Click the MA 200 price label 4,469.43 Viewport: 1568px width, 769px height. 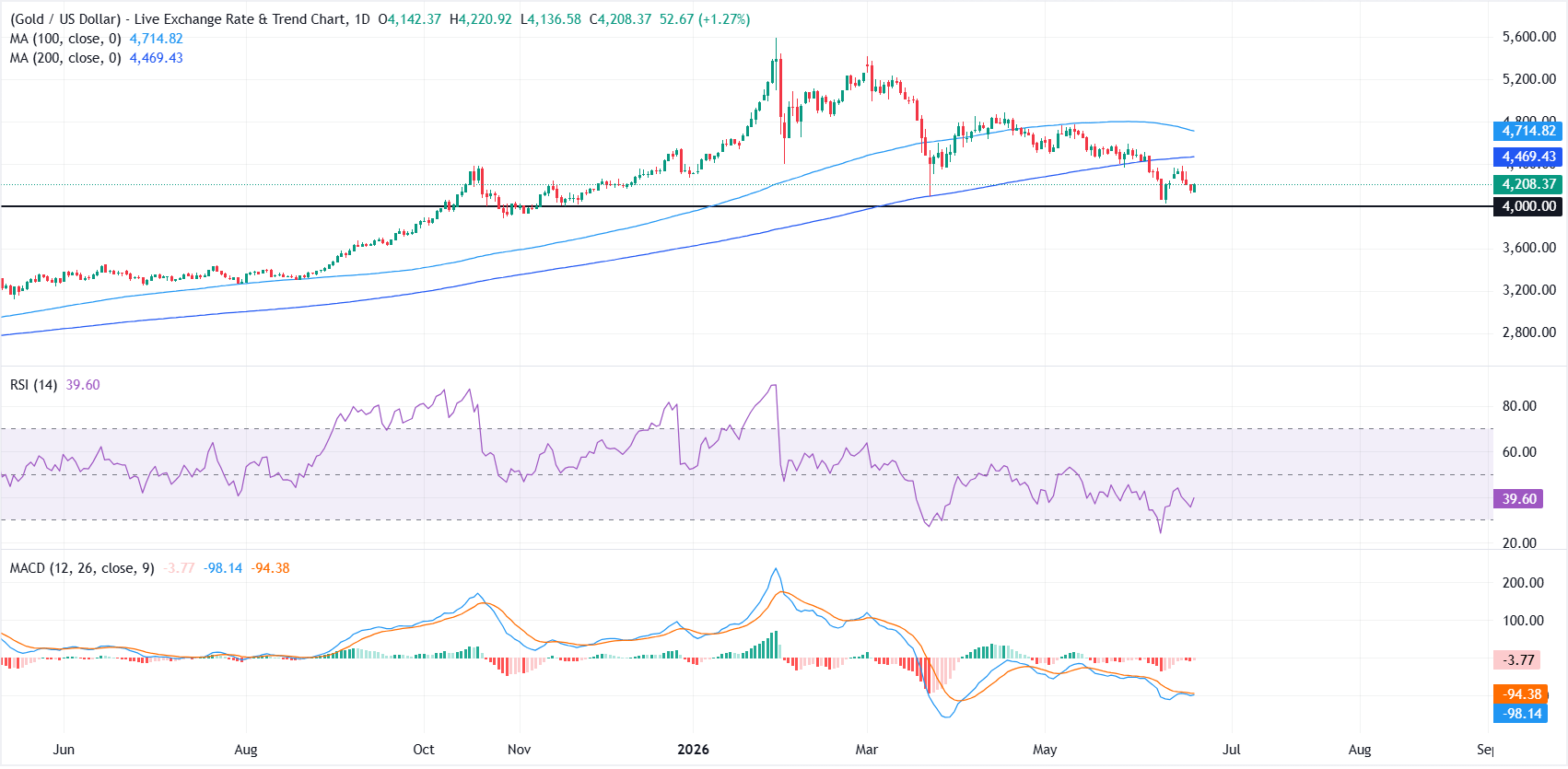coord(1527,157)
